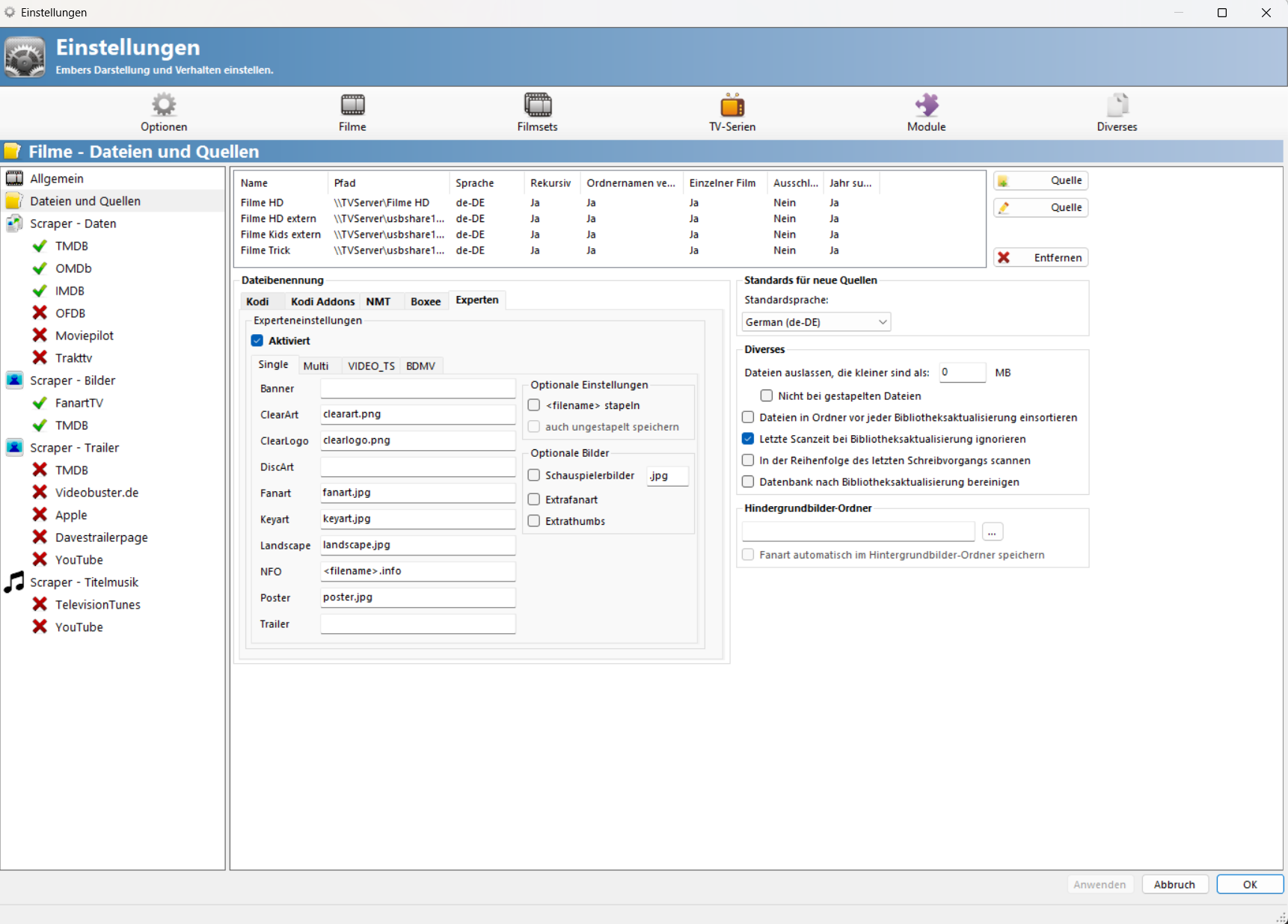Viewport: 1288px width, 924px height.
Task: Check Dateien in Ordner einsortieren option
Action: click(x=748, y=417)
